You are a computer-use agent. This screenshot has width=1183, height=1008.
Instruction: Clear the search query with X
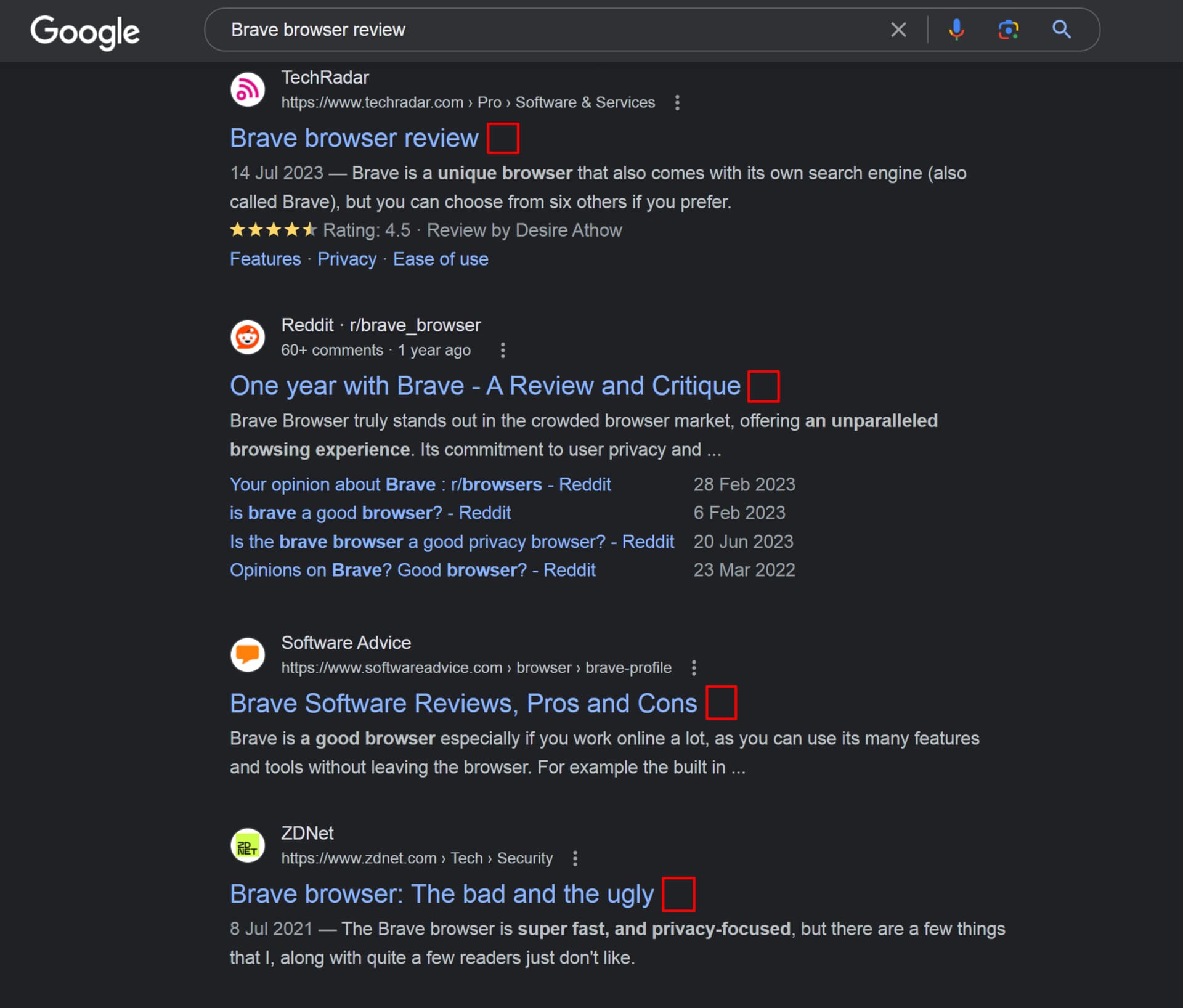898,30
